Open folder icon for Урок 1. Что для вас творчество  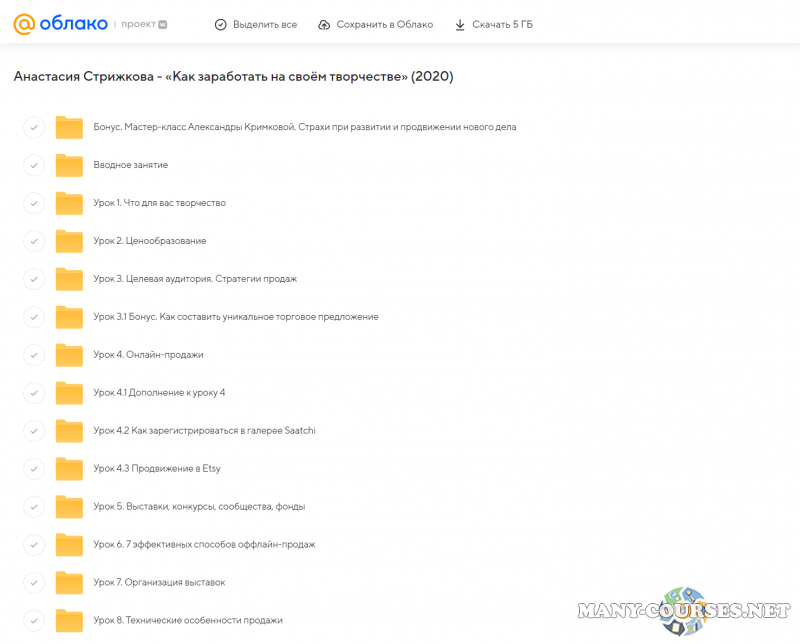pyautogui.click(x=69, y=203)
